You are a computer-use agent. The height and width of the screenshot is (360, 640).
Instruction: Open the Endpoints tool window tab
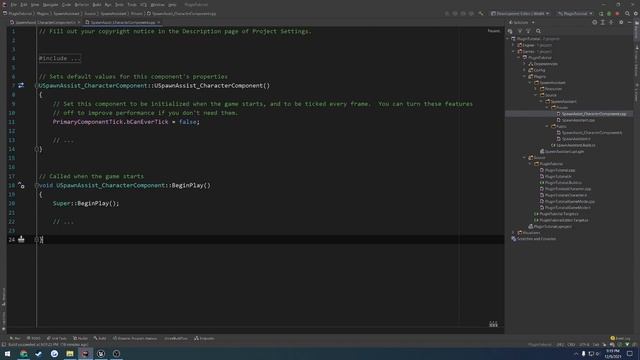pyautogui.click(x=204, y=338)
